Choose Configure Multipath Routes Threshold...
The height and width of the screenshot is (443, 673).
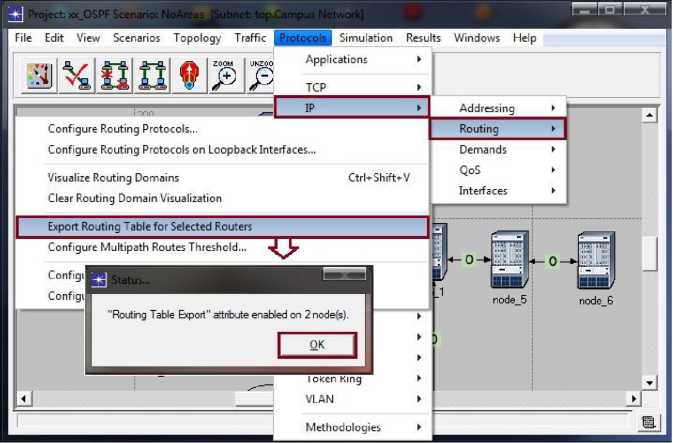pos(222,247)
